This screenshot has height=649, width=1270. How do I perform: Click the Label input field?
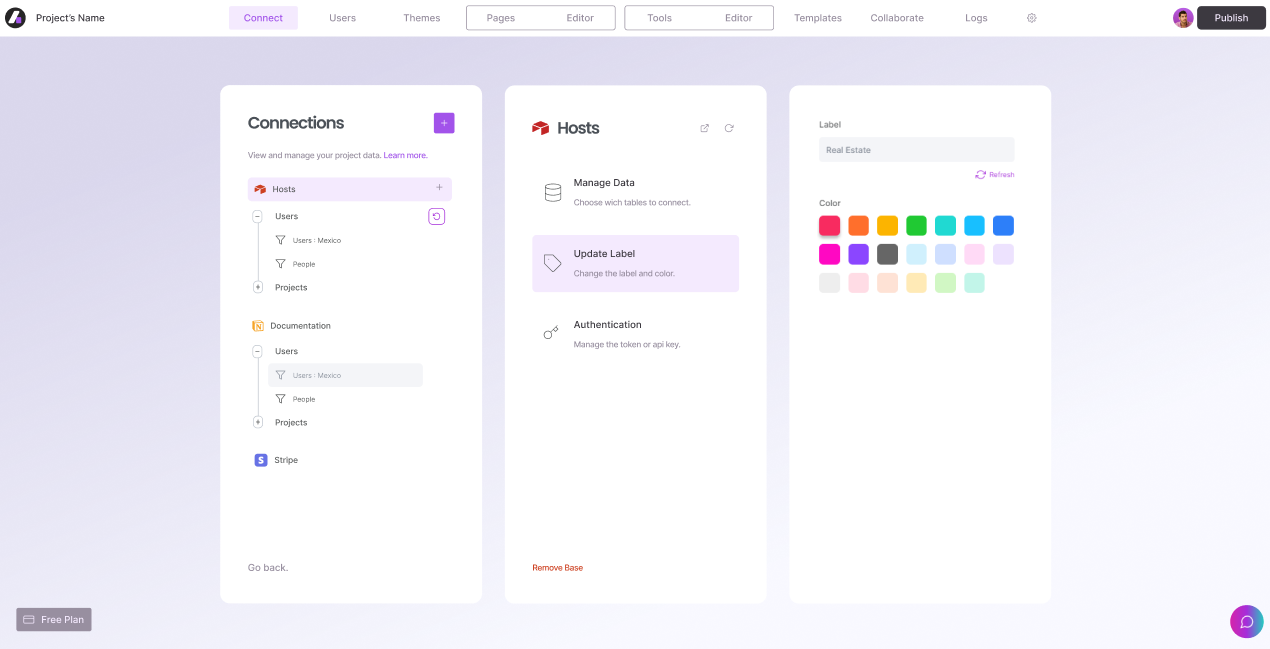(x=916, y=150)
